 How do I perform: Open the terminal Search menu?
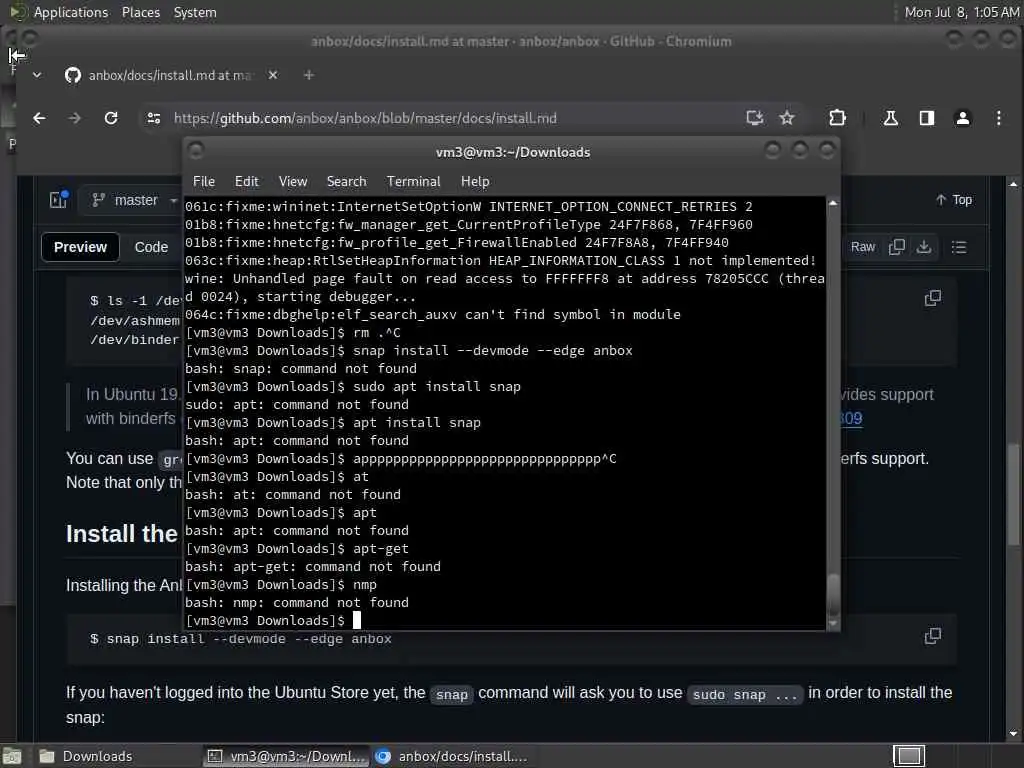coord(346,182)
